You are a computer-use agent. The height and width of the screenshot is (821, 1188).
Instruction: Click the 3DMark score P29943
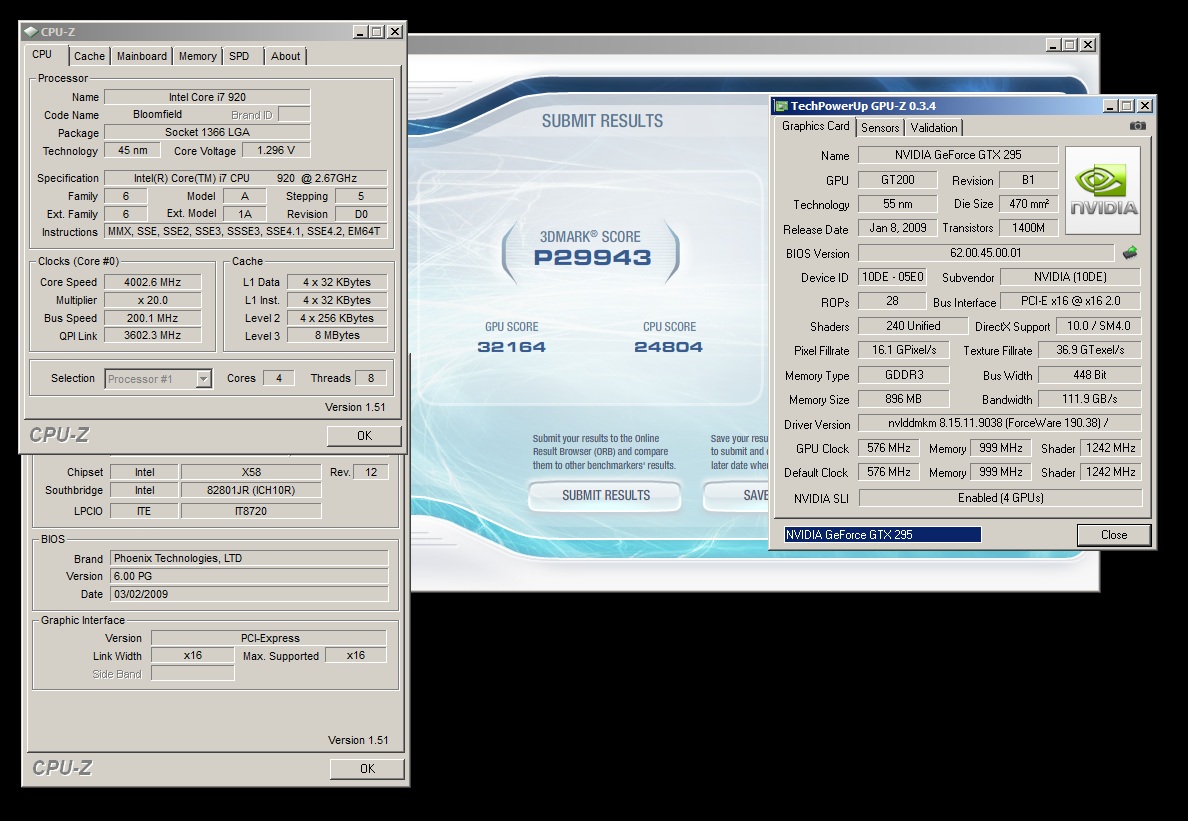[x=592, y=258]
